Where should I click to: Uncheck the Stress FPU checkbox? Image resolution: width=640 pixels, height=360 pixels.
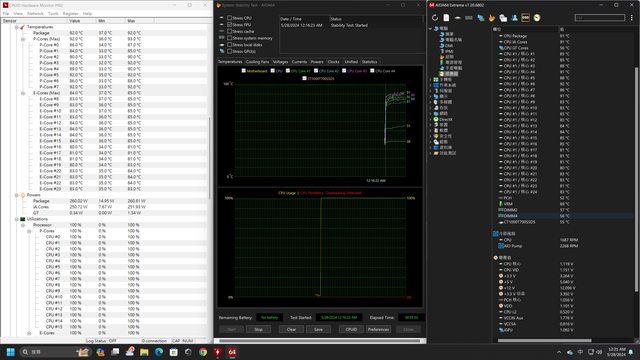[229, 24]
